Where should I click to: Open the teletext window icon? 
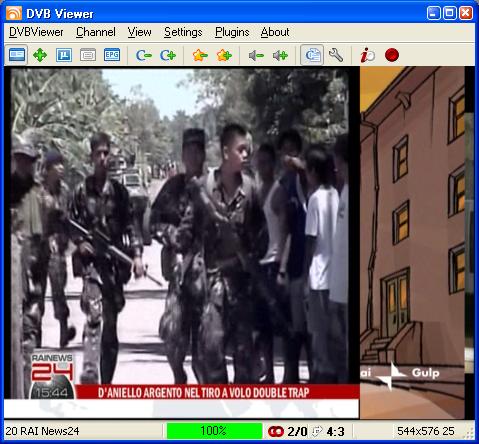pos(88,55)
